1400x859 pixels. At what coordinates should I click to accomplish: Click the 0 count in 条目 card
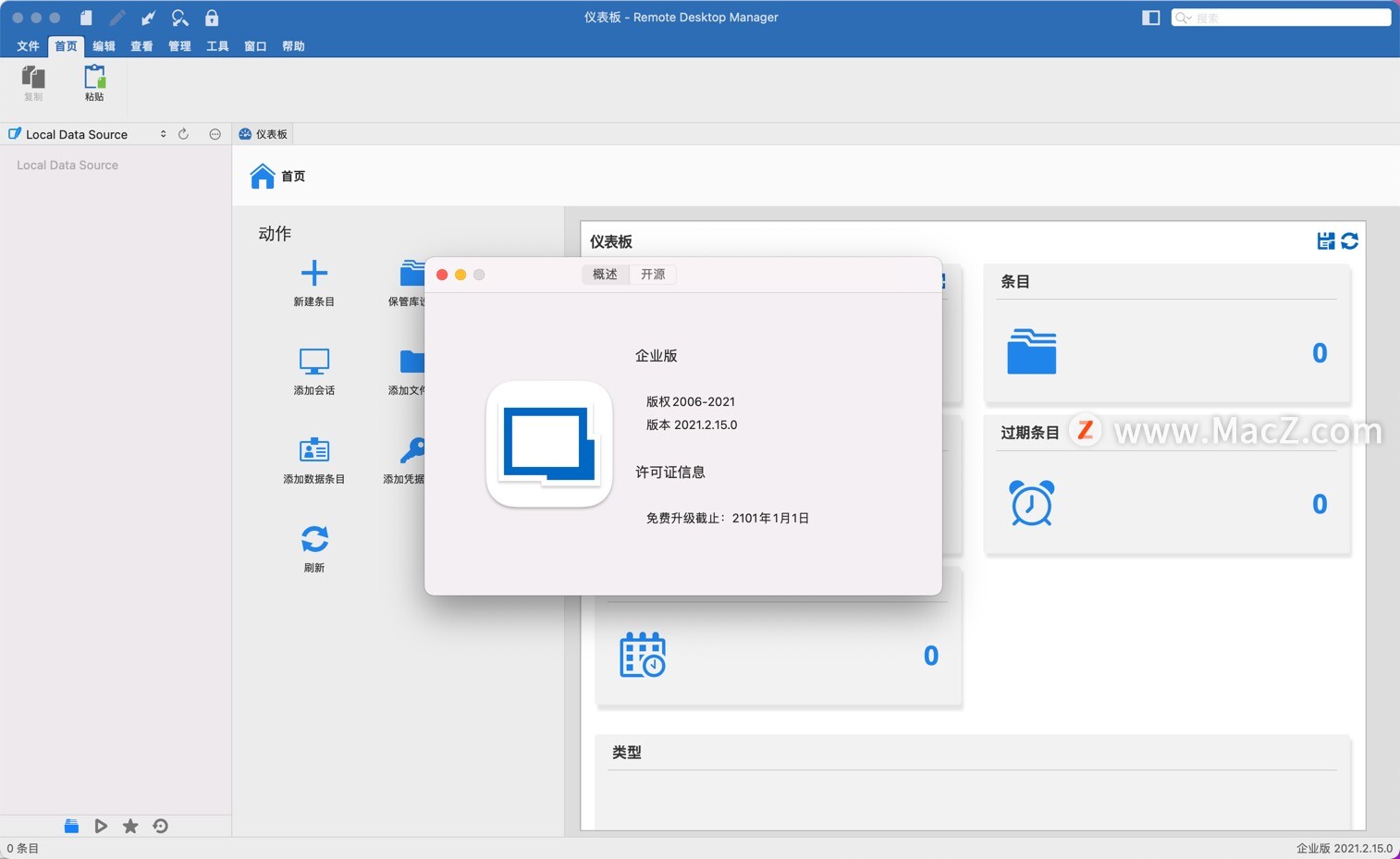click(1320, 352)
